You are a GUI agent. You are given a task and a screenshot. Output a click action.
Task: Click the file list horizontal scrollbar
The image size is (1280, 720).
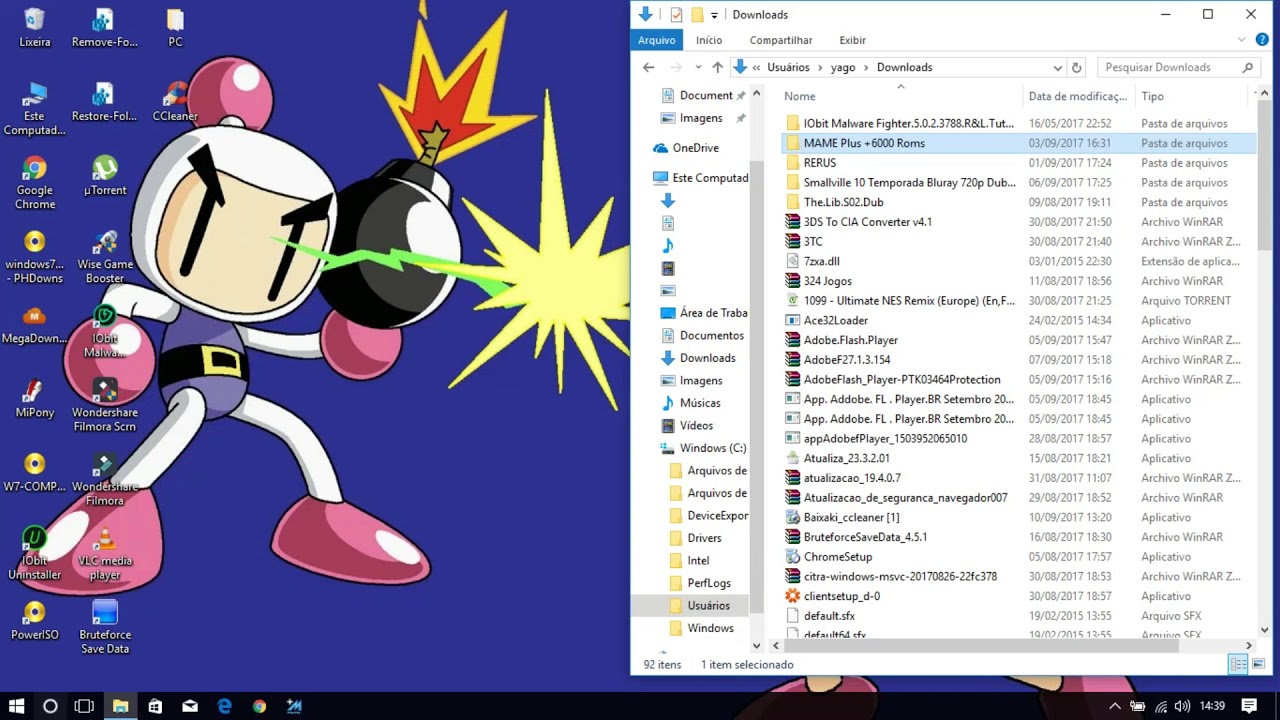(x=980, y=646)
